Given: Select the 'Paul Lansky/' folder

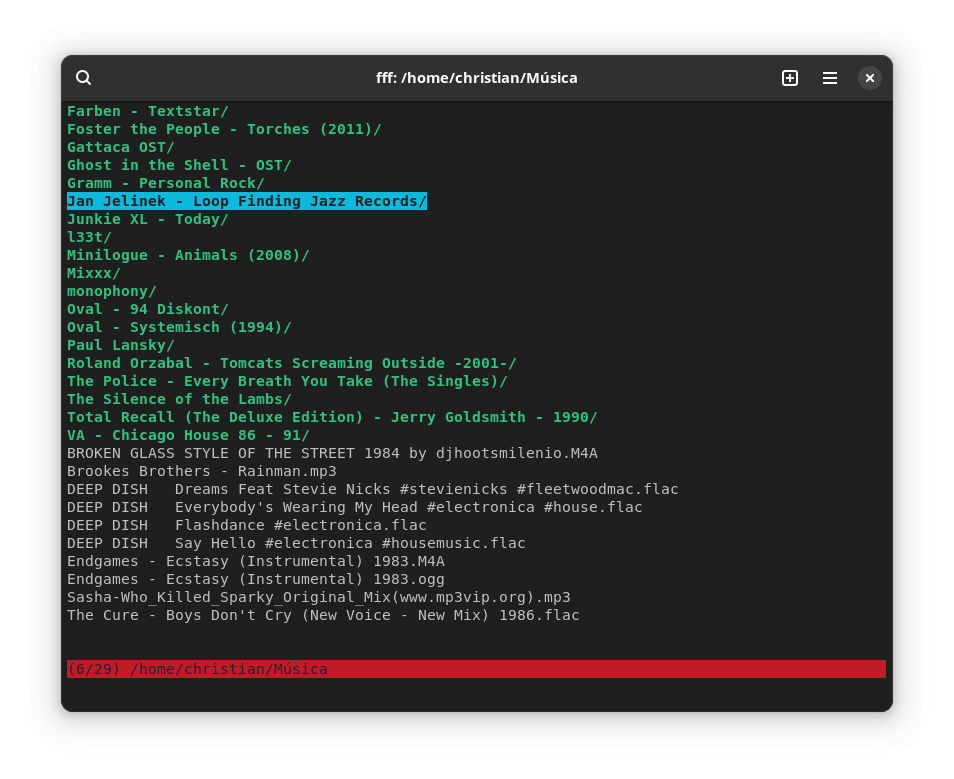Looking at the screenshot, I should [120, 345].
